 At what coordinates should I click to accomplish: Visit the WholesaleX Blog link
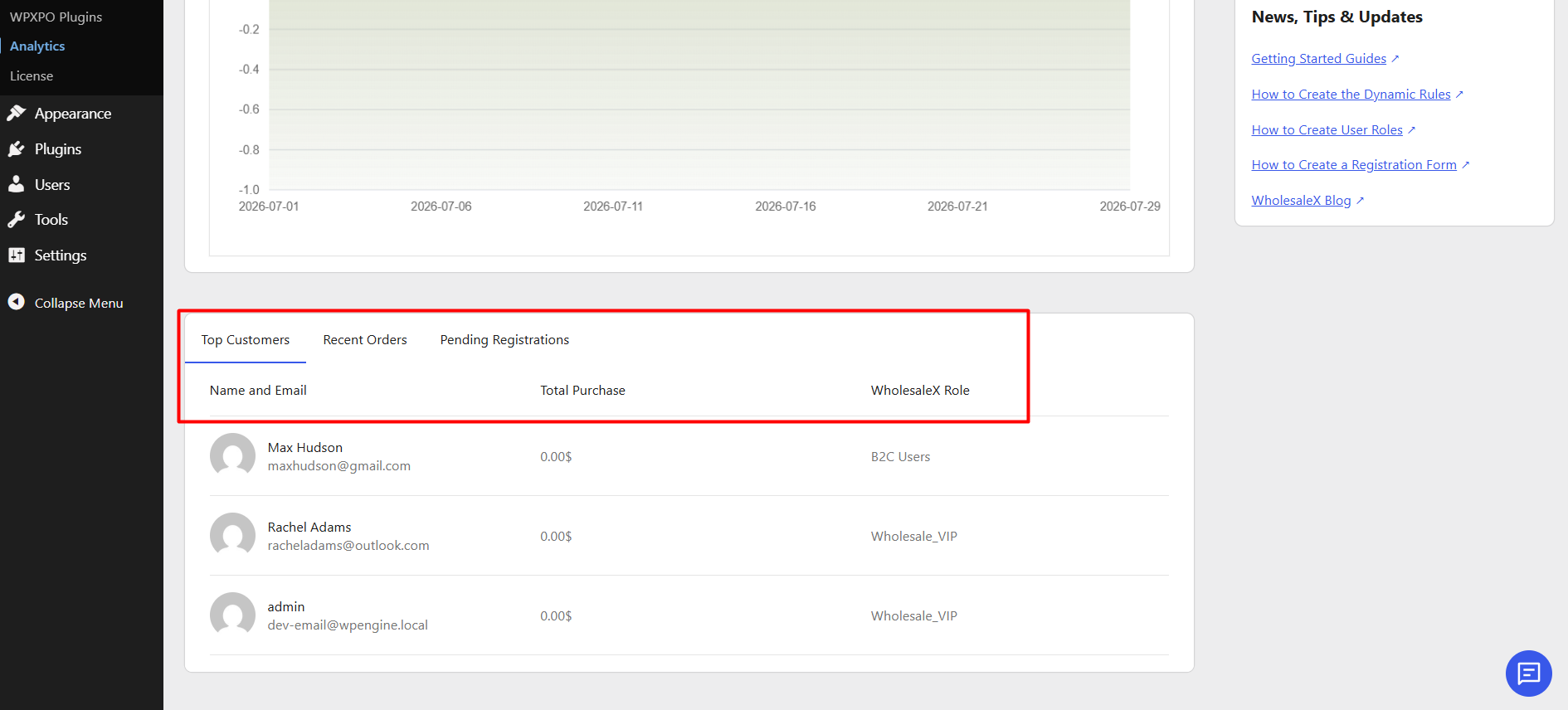pyautogui.click(x=1302, y=200)
